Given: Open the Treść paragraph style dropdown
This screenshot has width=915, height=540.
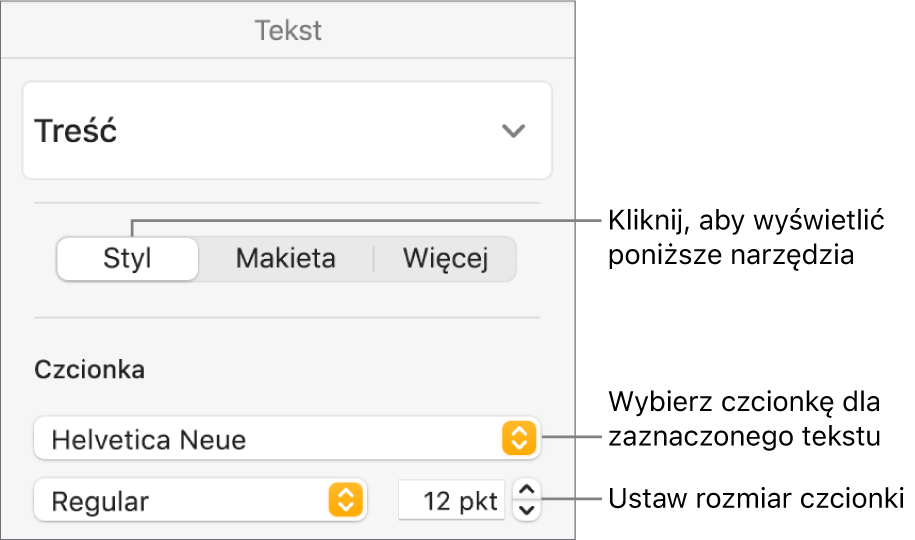Looking at the screenshot, I should (x=287, y=130).
